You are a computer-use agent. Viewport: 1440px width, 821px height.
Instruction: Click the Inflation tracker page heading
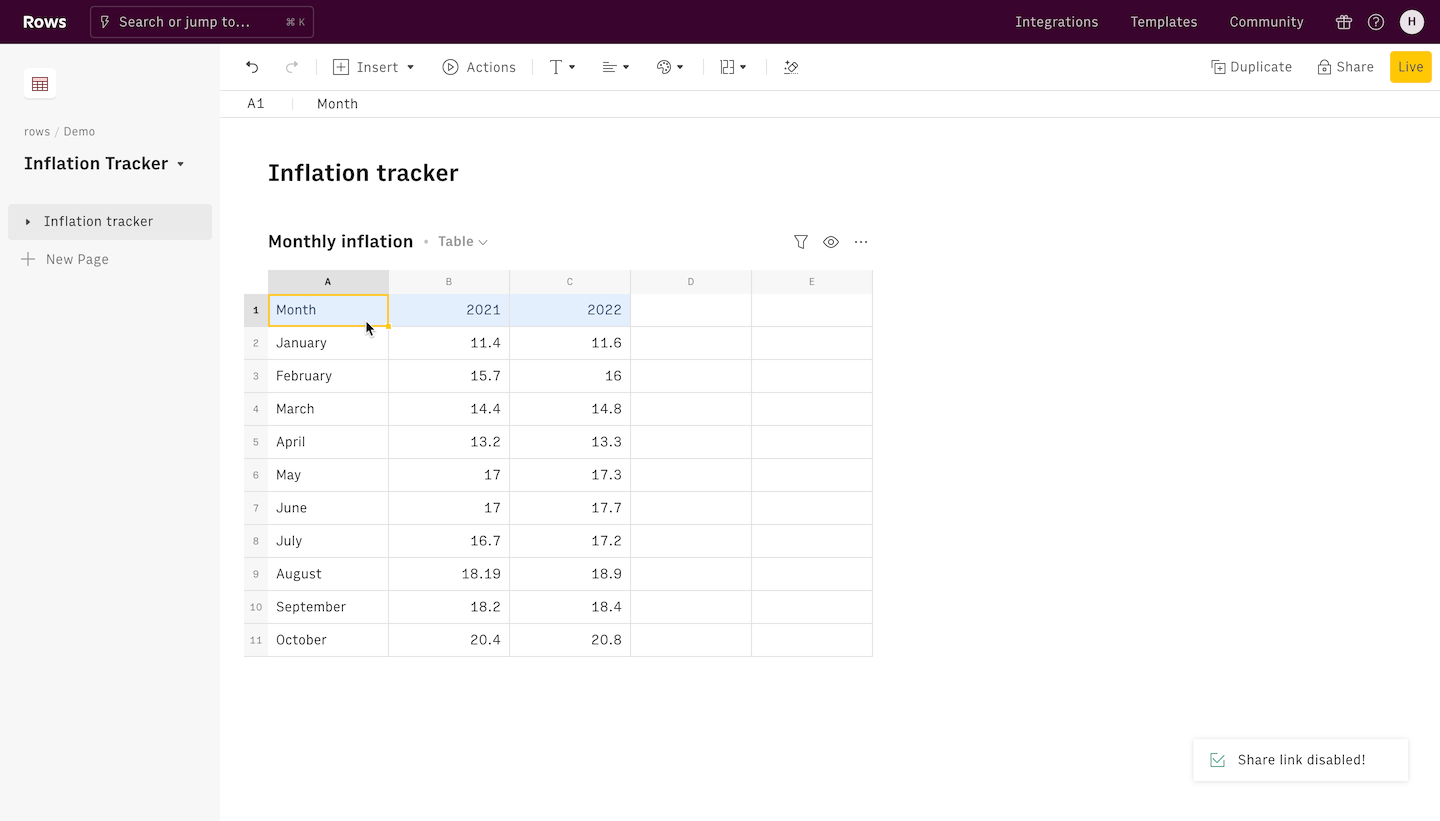point(363,173)
